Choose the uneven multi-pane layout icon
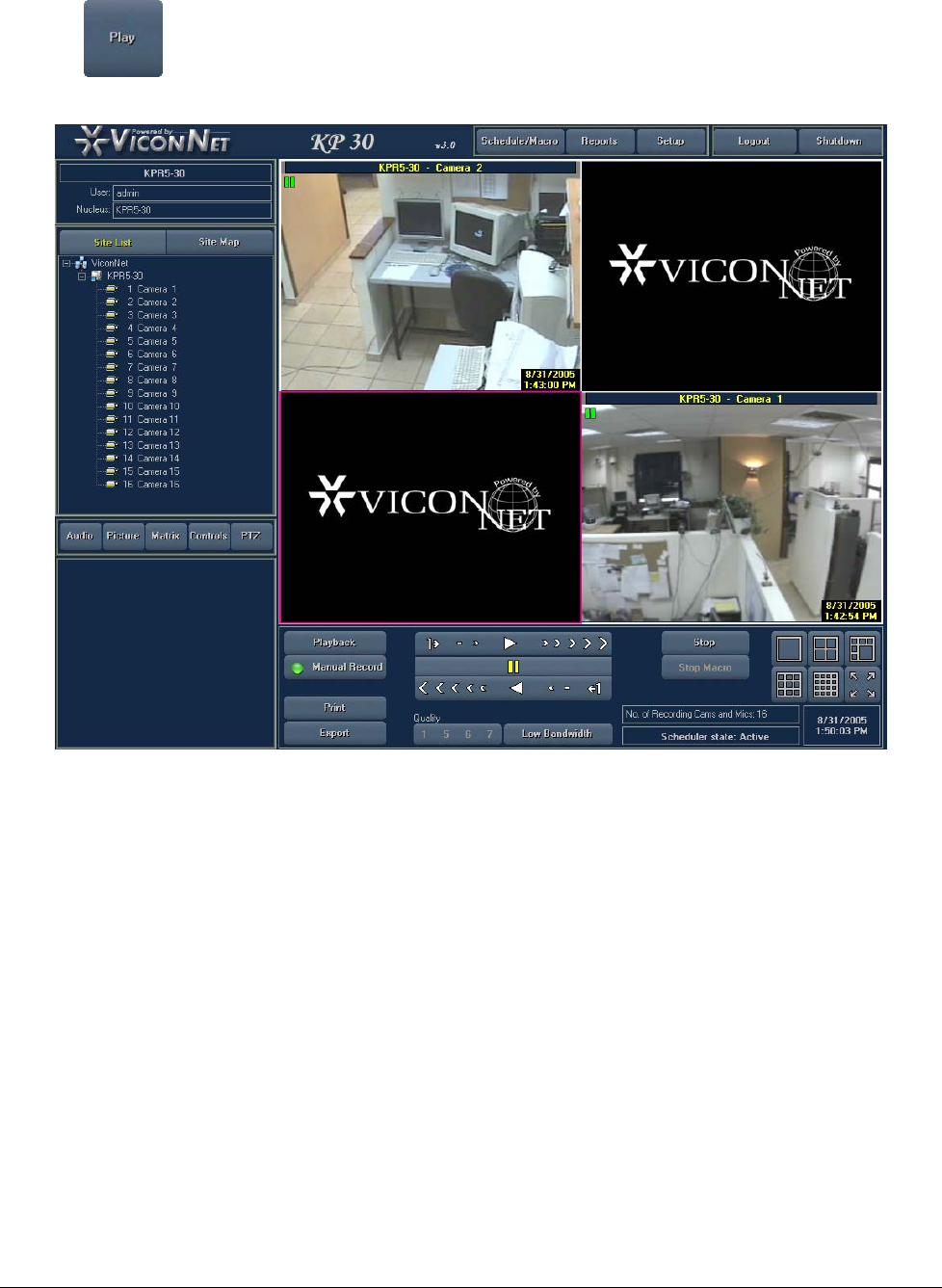Viewport: 942px width, 1288px height. click(862, 648)
